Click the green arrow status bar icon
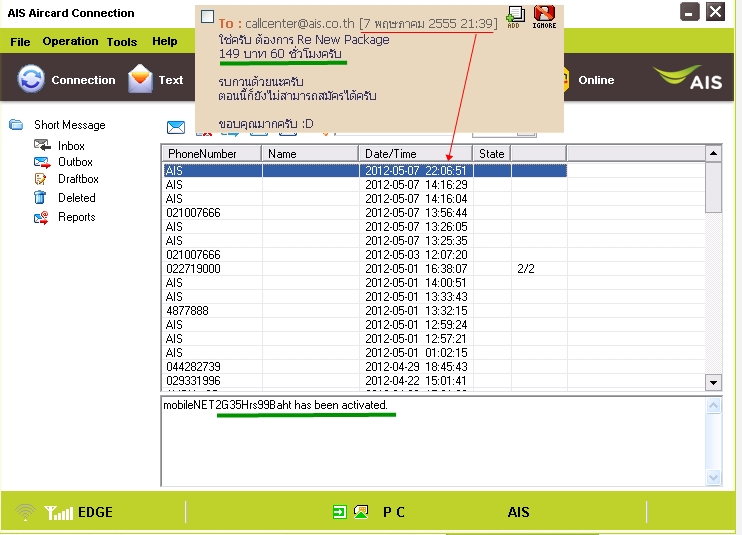The width and height of the screenshot is (742, 535). [x=339, y=512]
